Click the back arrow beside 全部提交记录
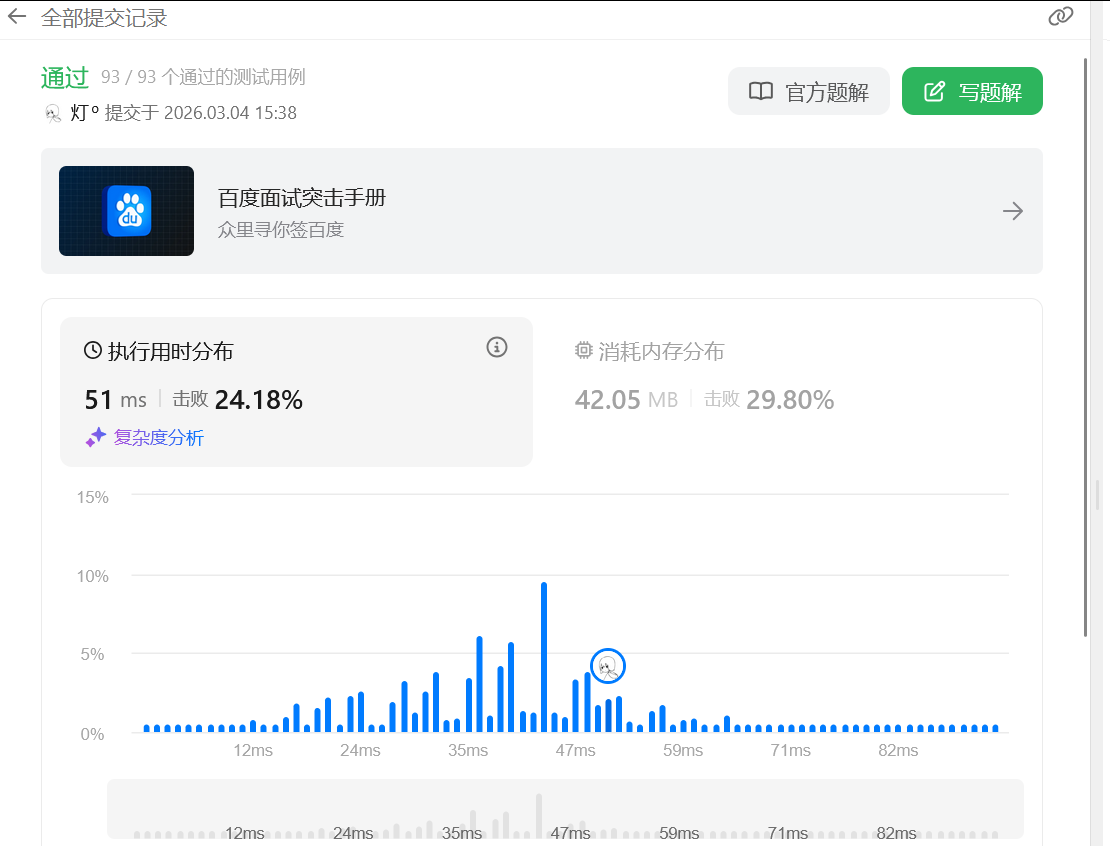1110x846 pixels. tap(17, 17)
